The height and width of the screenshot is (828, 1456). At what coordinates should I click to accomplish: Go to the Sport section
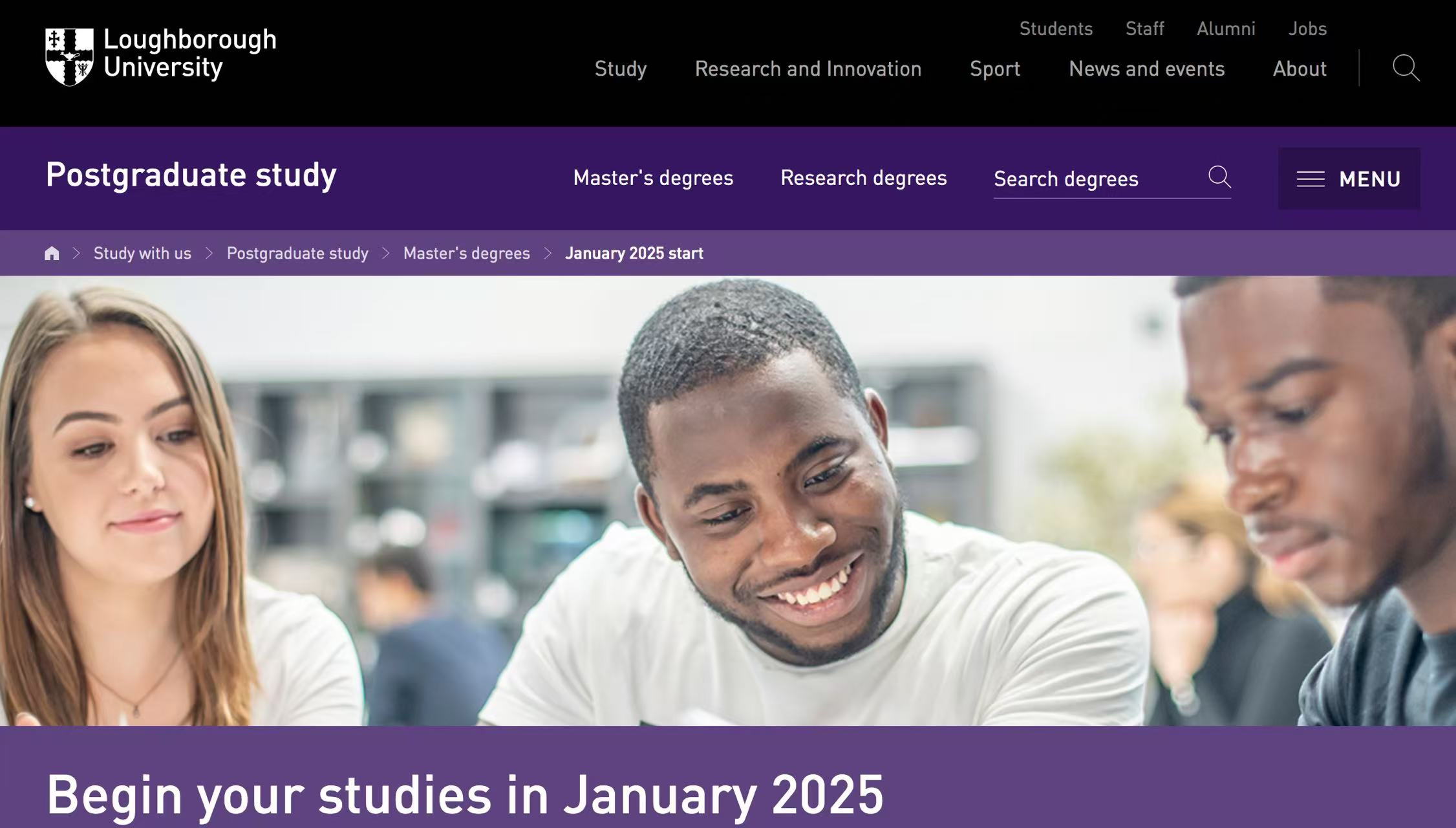click(x=994, y=69)
